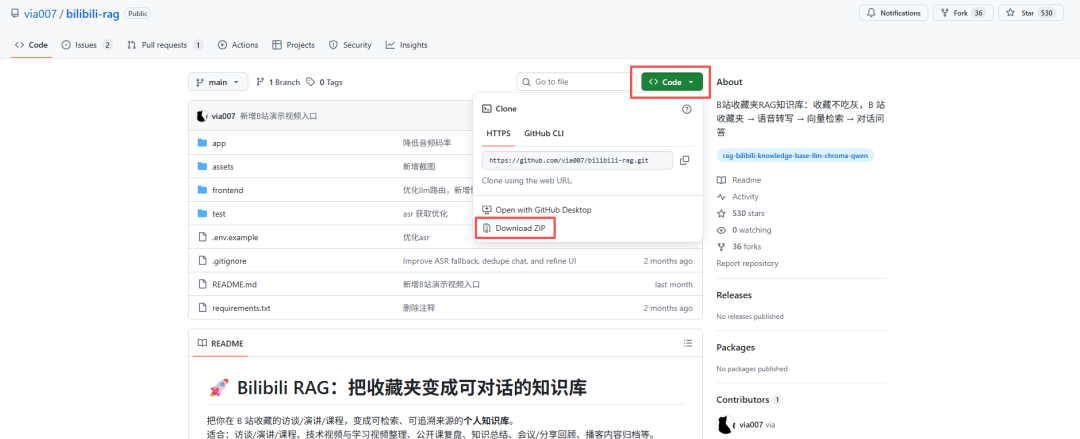The width and height of the screenshot is (1080, 439).
Task: Open the Activity link in About
Action: point(738,197)
